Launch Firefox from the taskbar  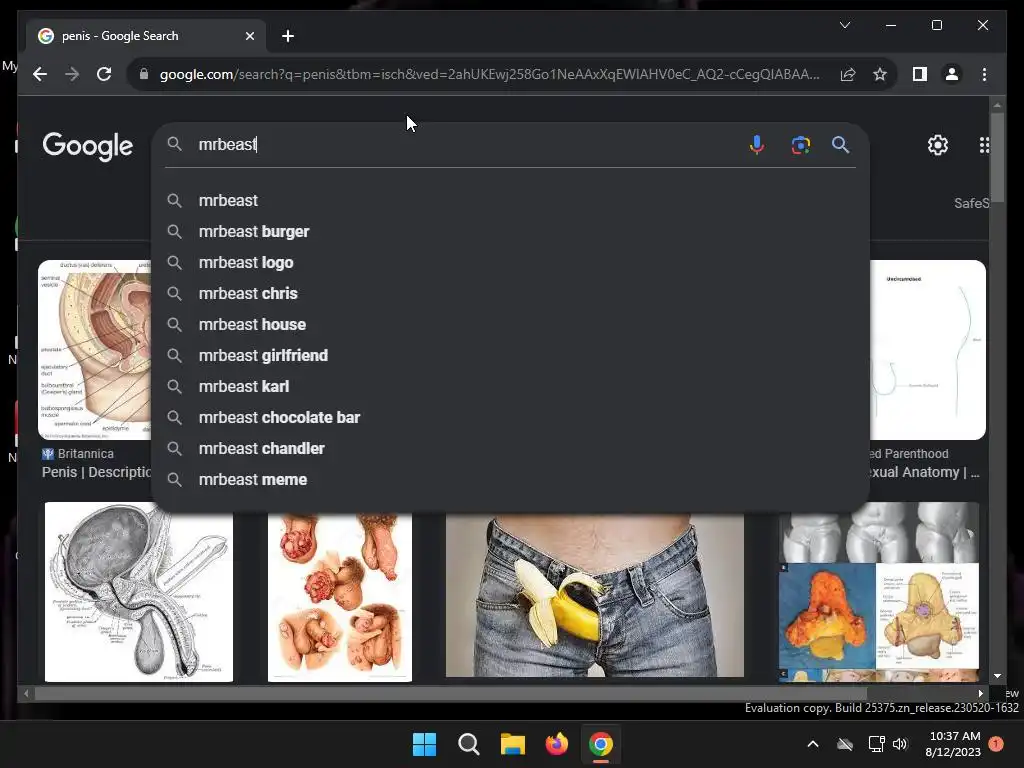coord(556,744)
